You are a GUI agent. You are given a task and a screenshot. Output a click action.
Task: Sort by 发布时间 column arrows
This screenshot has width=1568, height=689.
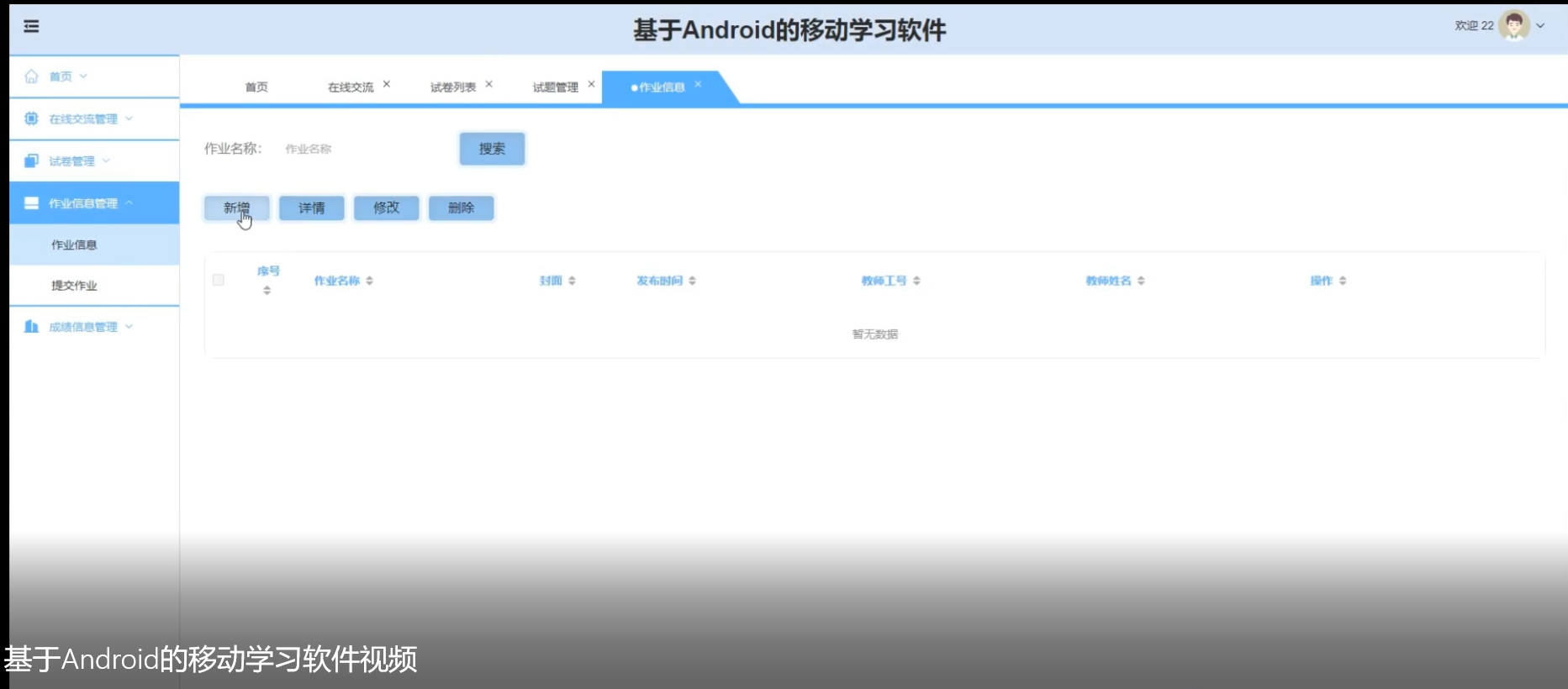(x=692, y=281)
